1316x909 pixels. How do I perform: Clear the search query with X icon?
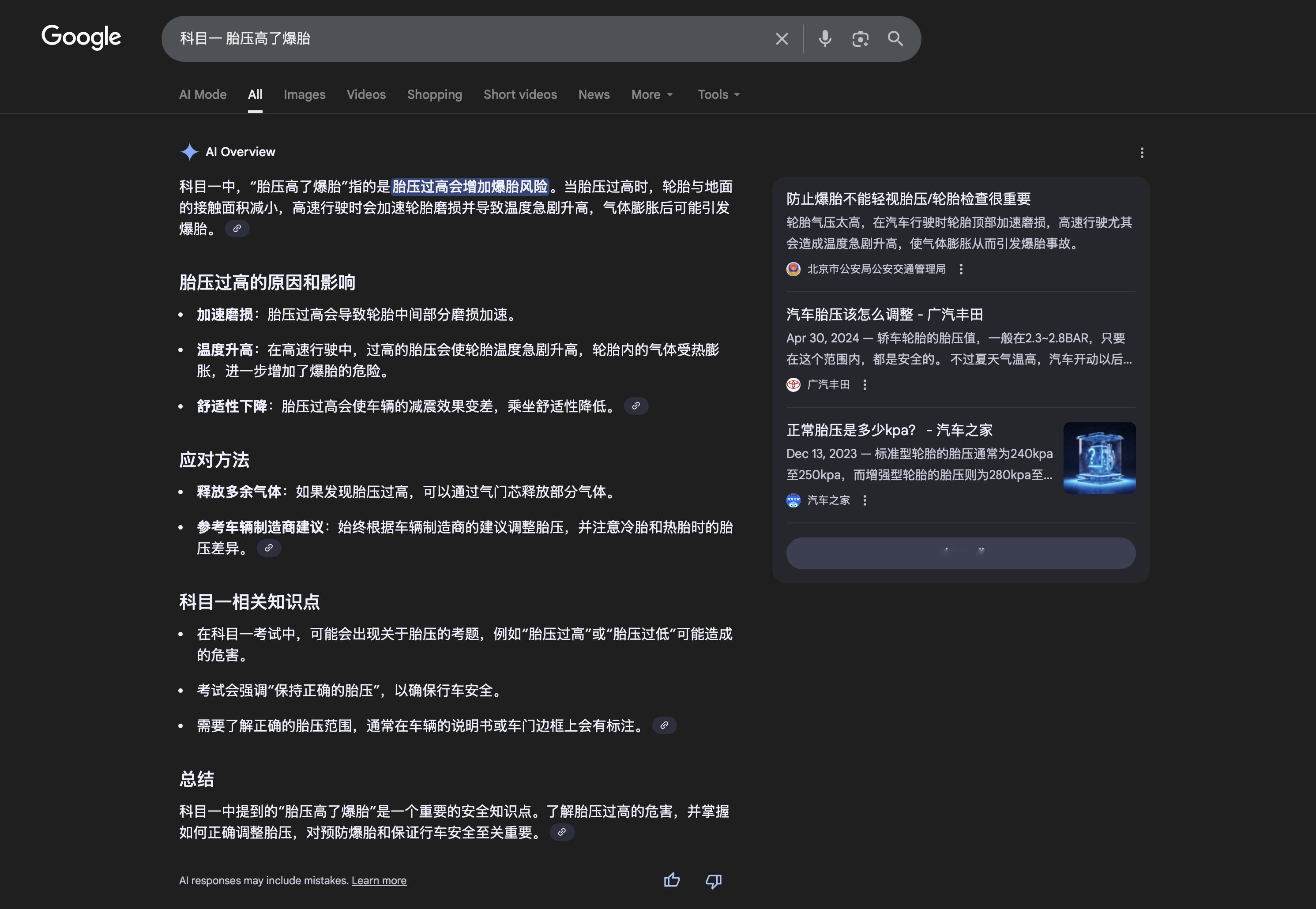click(781, 39)
